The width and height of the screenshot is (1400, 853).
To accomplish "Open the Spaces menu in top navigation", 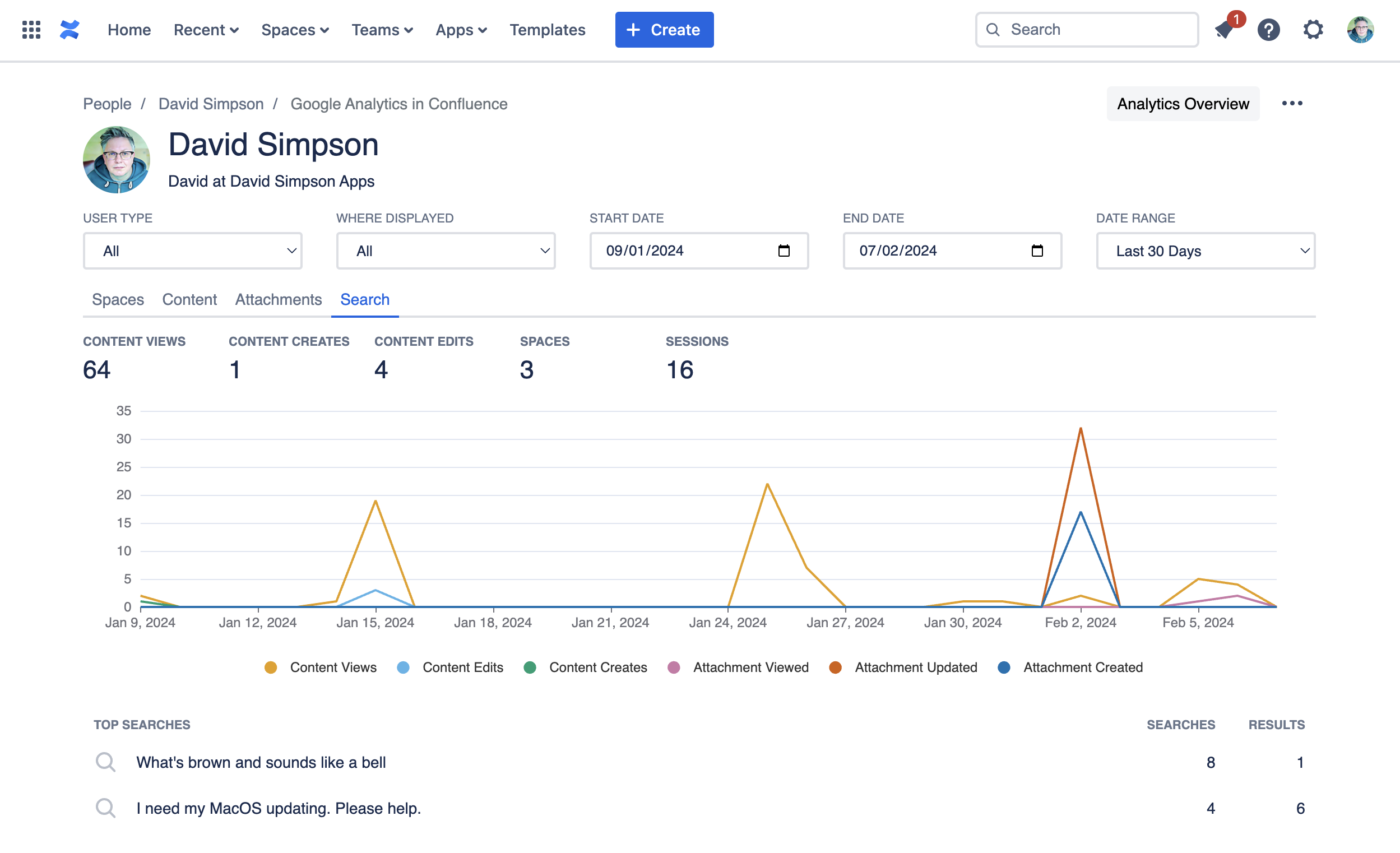I will 295,30.
